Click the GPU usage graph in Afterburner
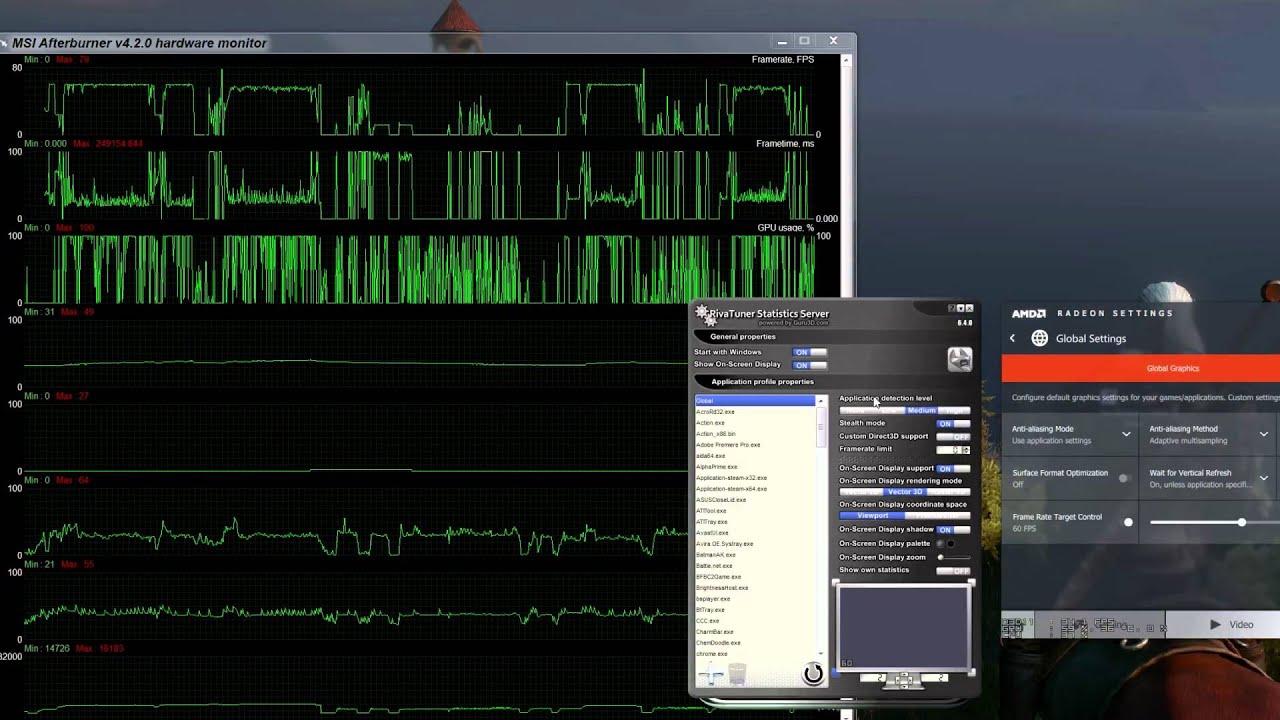The width and height of the screenshot is (1280, 720). 418,269
